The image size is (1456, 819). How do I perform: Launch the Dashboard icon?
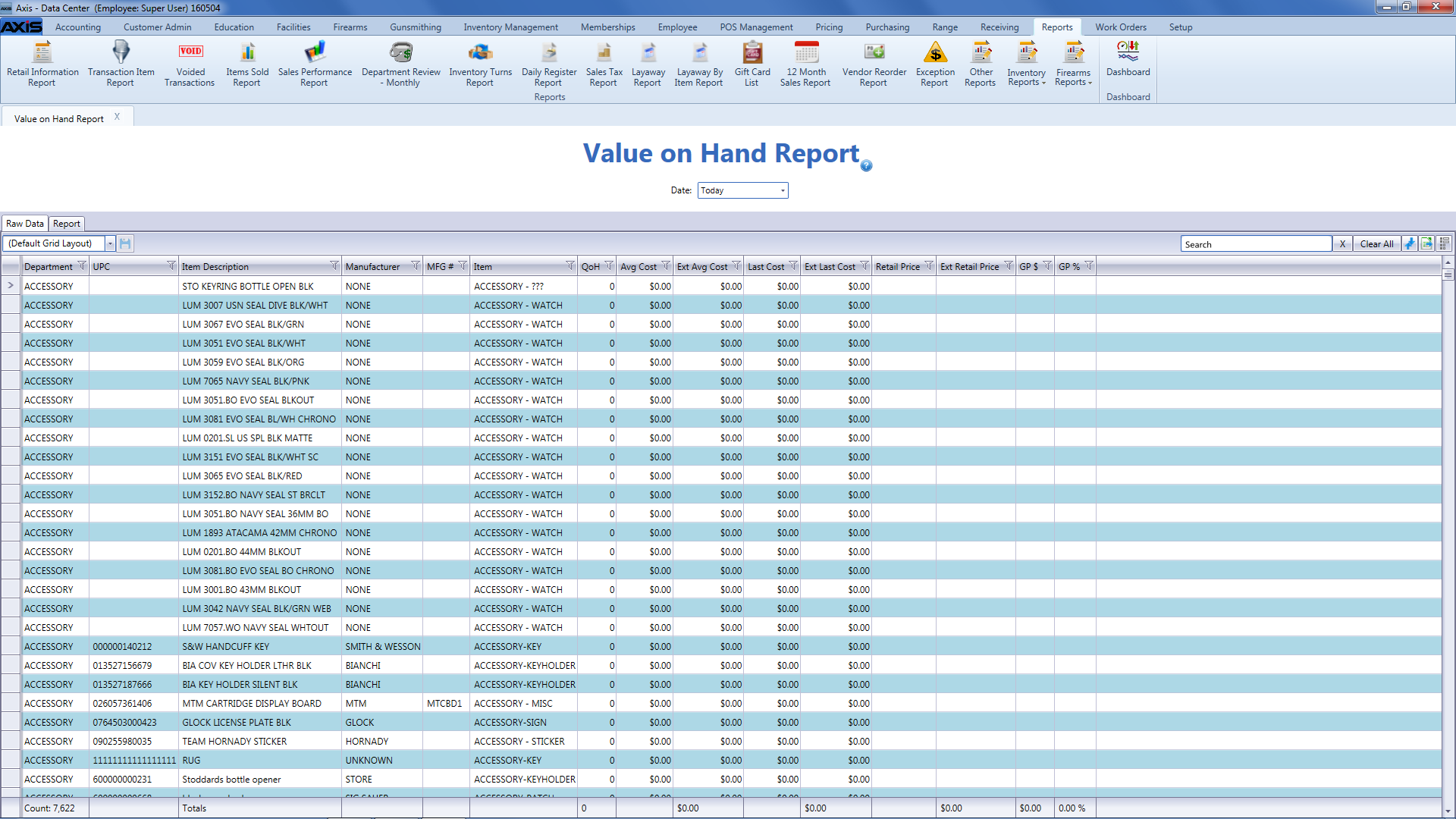tap(1128, 59)
